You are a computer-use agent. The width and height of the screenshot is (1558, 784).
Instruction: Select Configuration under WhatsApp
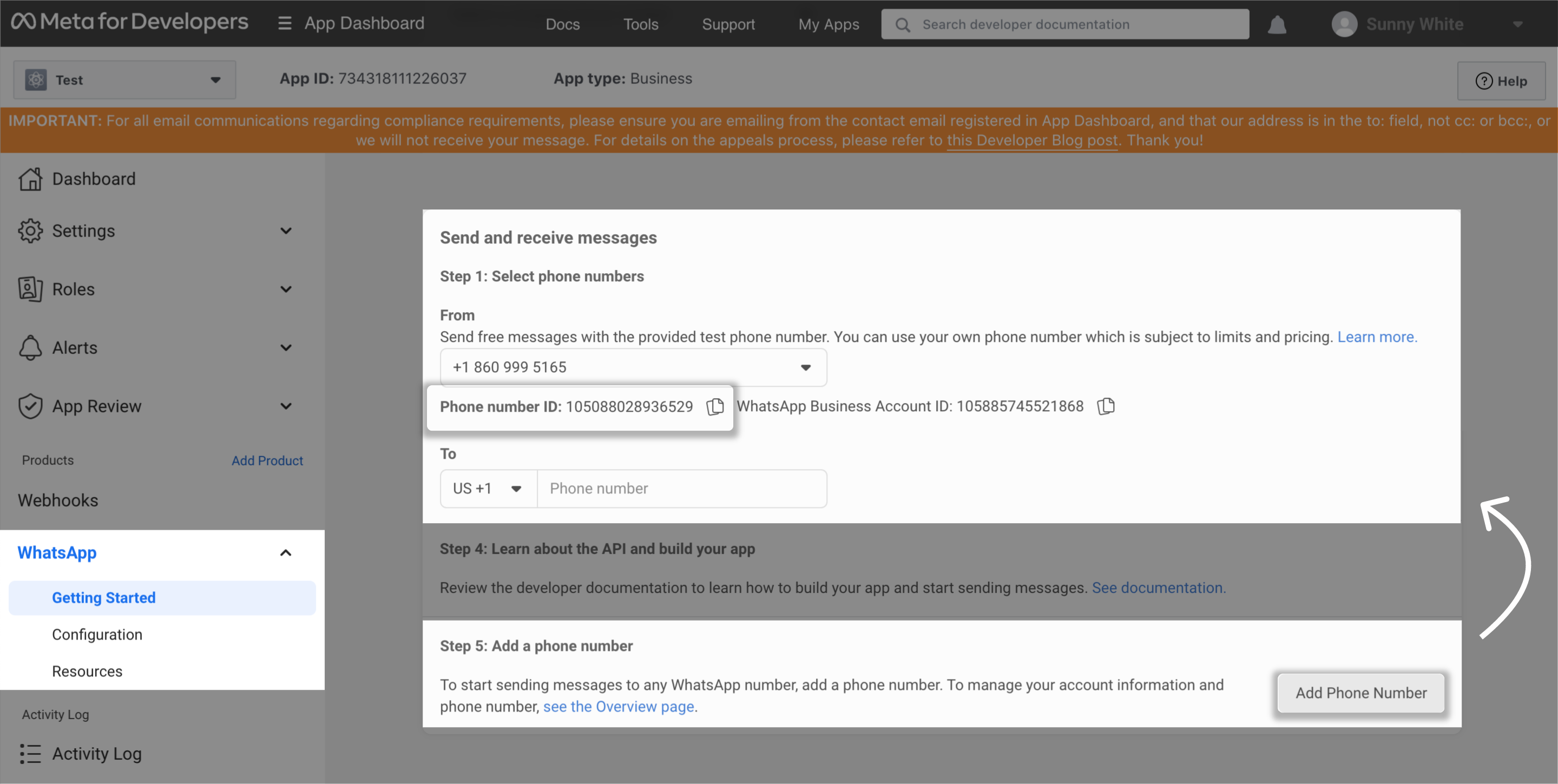[97, 634]
